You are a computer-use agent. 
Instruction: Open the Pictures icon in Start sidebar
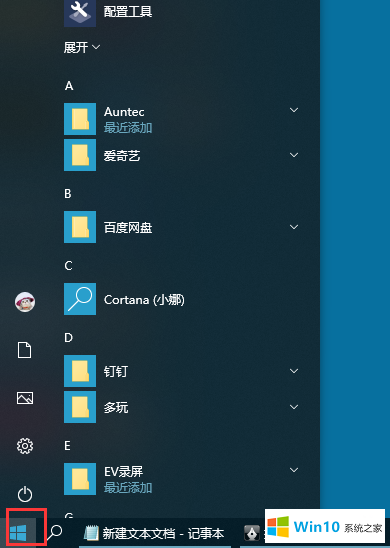(25, 398)
